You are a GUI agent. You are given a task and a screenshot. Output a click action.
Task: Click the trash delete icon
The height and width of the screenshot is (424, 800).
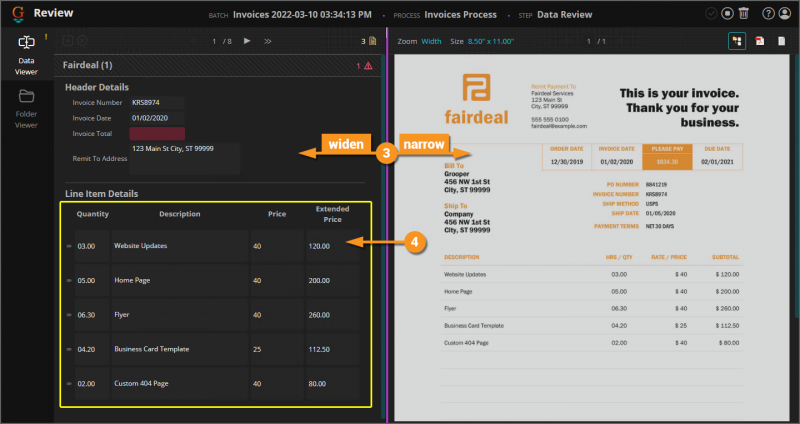click(744, 14)
